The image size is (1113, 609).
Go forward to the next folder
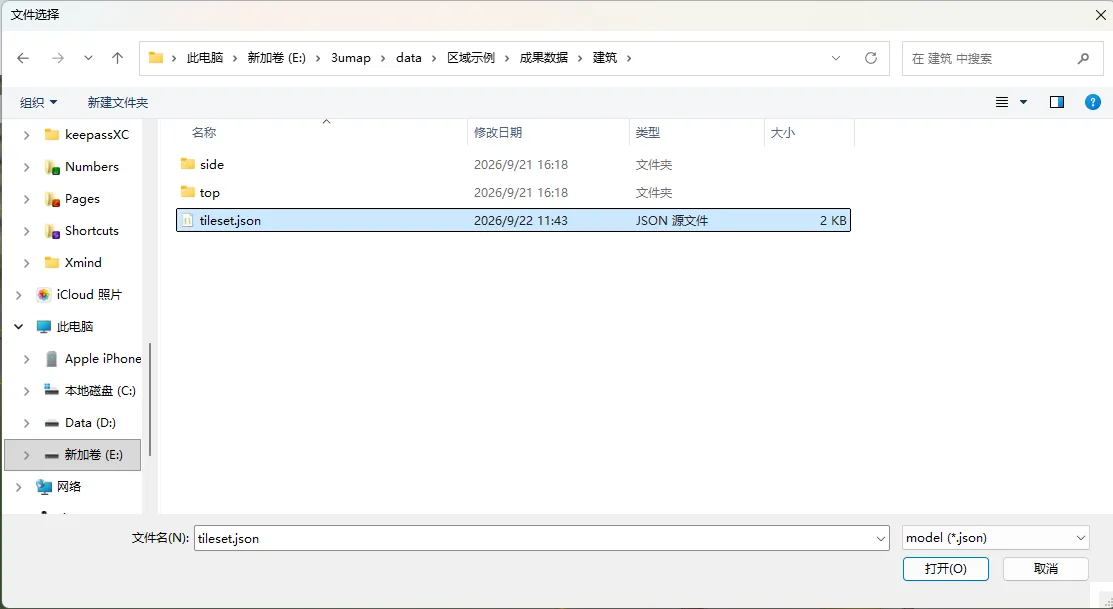tap(57, 58)
